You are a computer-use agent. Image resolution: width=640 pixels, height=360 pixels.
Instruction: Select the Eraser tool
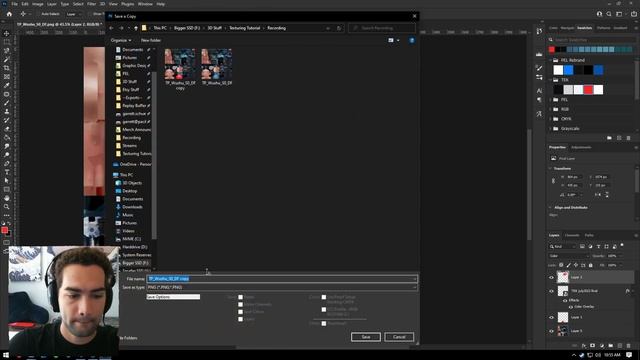[7, 129]
